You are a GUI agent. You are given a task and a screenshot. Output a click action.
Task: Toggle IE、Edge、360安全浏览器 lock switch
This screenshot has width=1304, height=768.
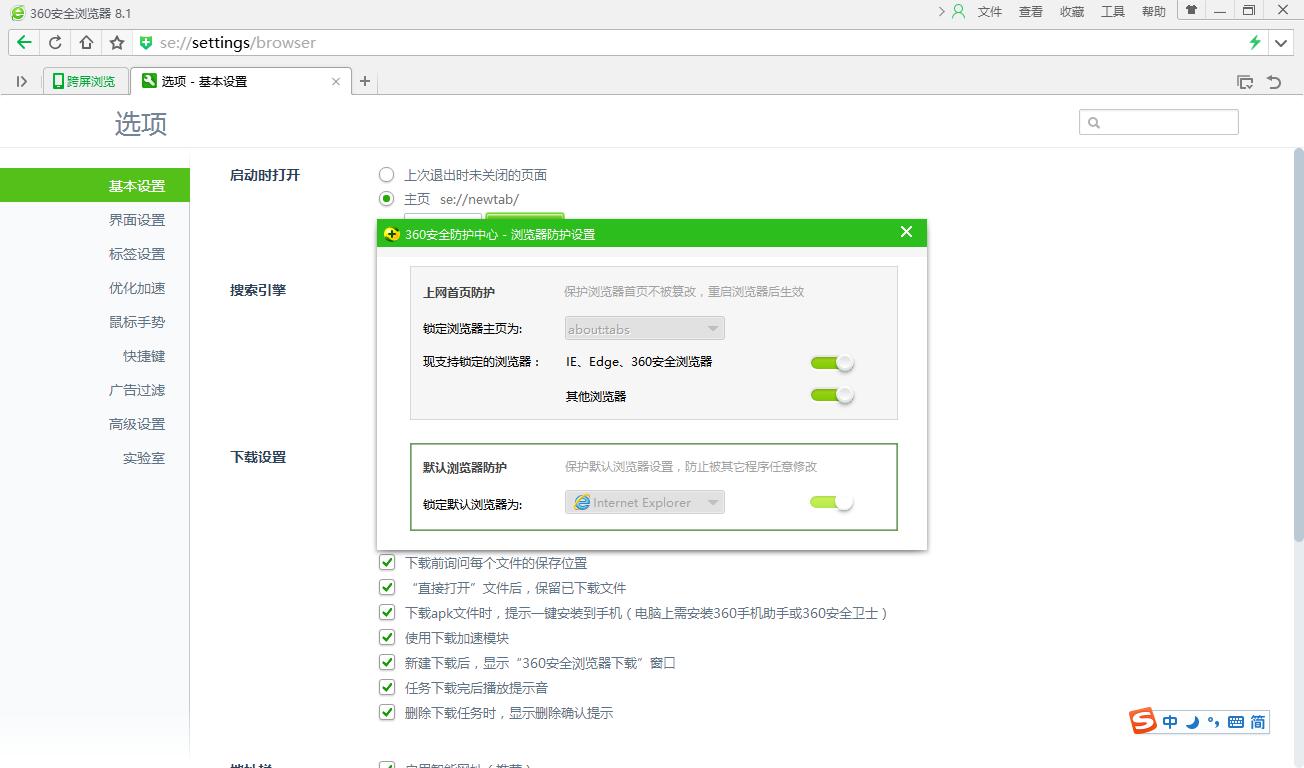coord(832,362)
